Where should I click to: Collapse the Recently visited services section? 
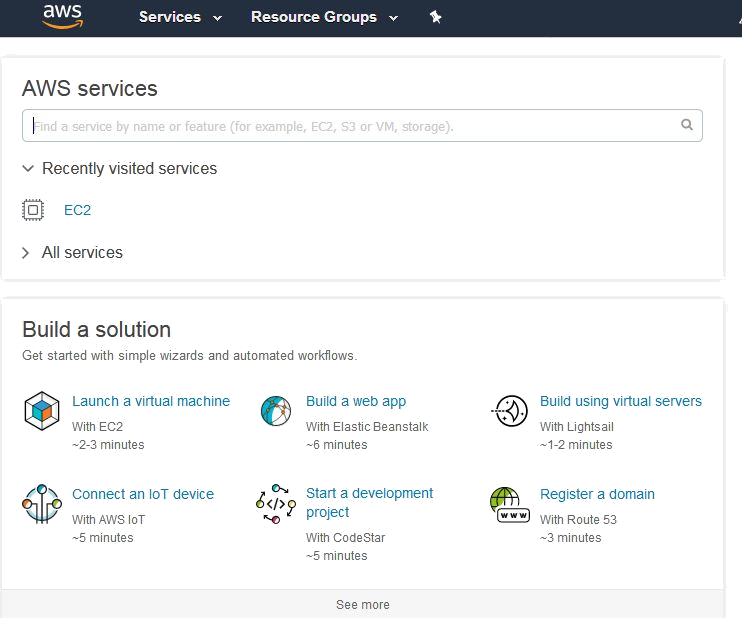(x=119, y=169)
